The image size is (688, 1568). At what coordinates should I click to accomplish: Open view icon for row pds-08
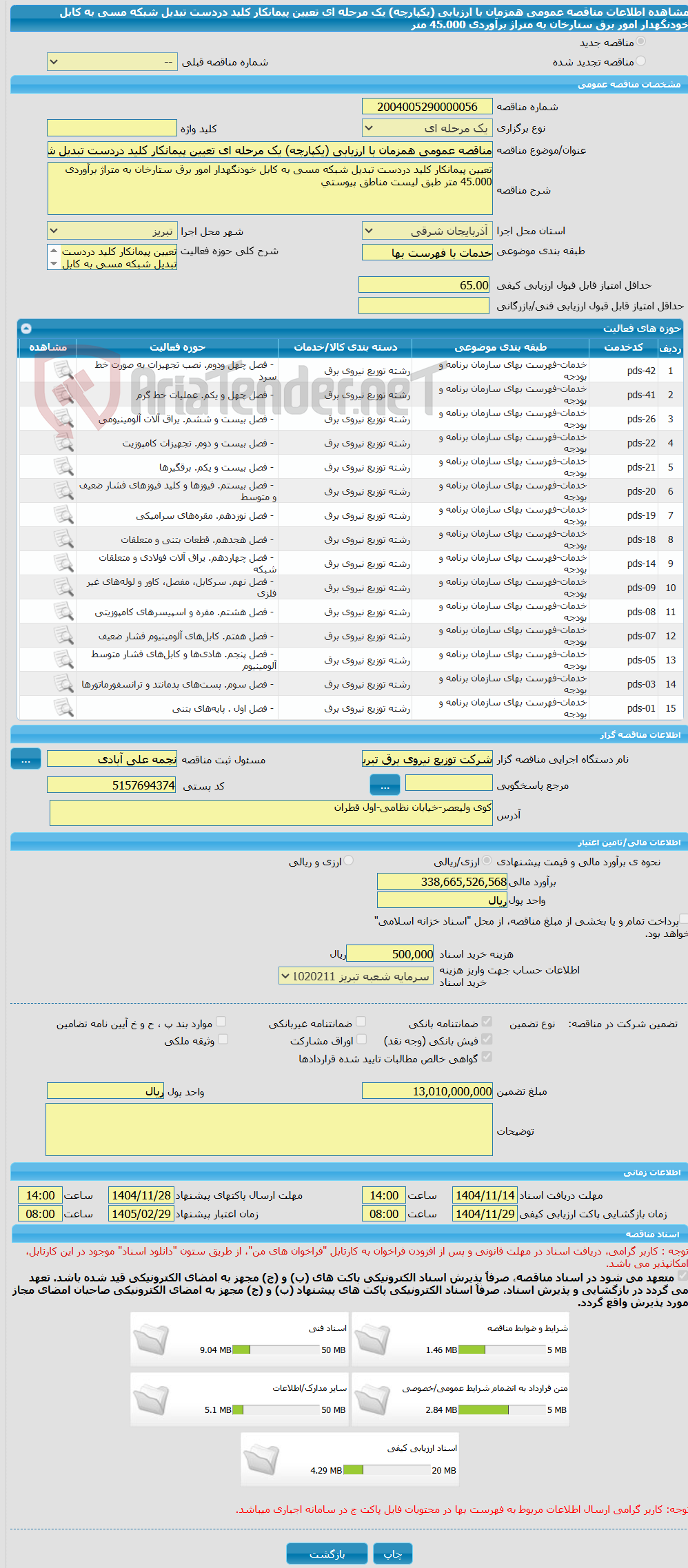click(x=63, y=612)
